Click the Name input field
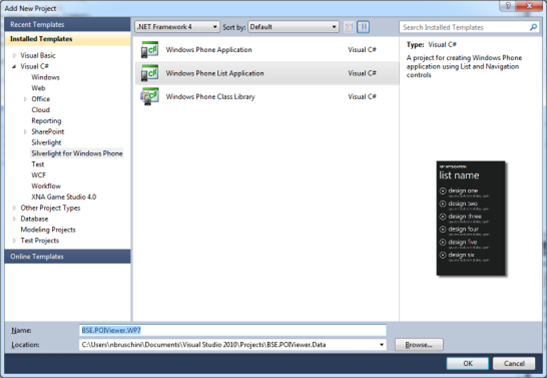The image size is (547, 378). [x=233, y=330]
